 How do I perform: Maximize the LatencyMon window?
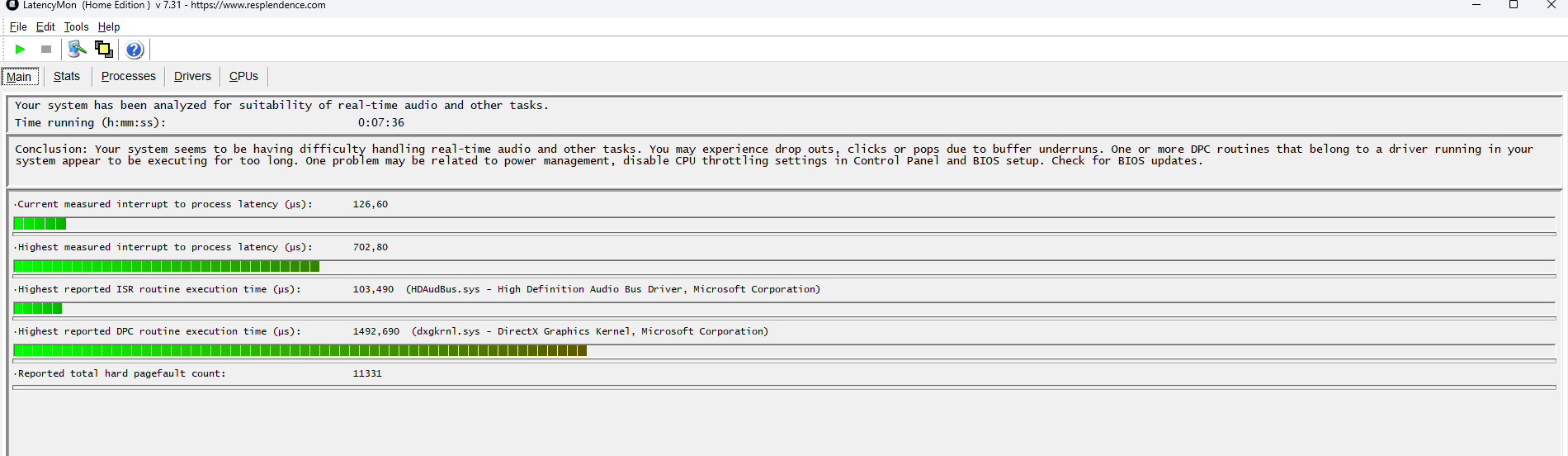click(1514, 5)
